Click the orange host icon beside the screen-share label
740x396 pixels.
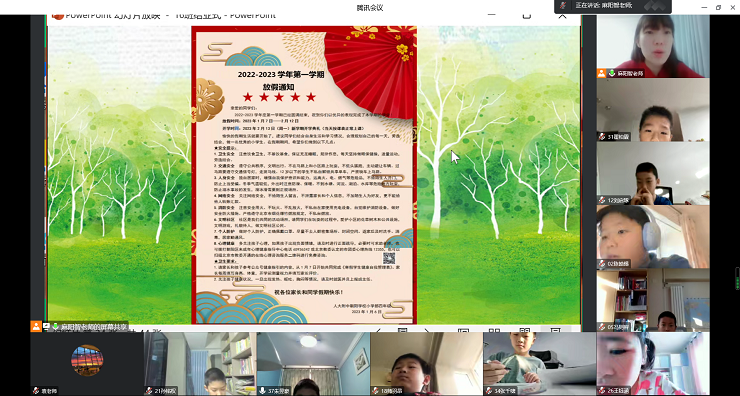click(x=36, y=326)
